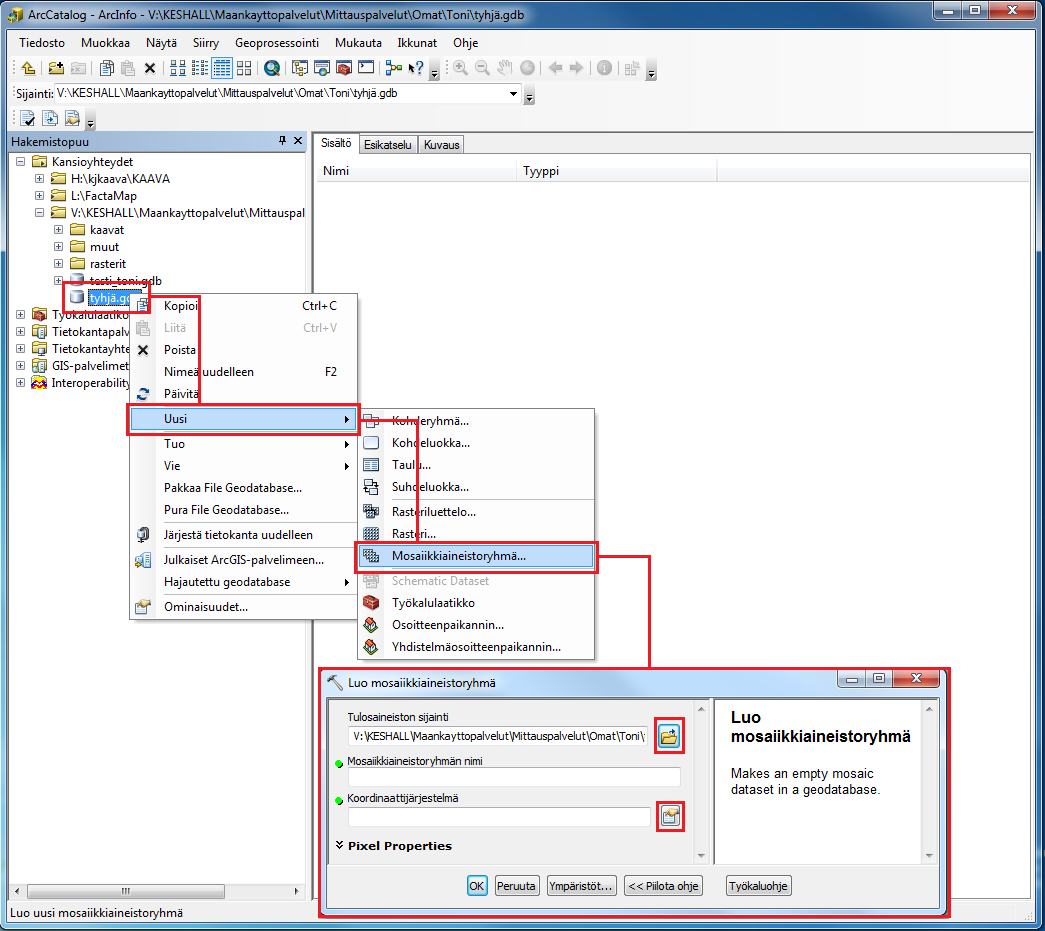
Task: Open the Search window icon
Action: click(x=322, y=67)
